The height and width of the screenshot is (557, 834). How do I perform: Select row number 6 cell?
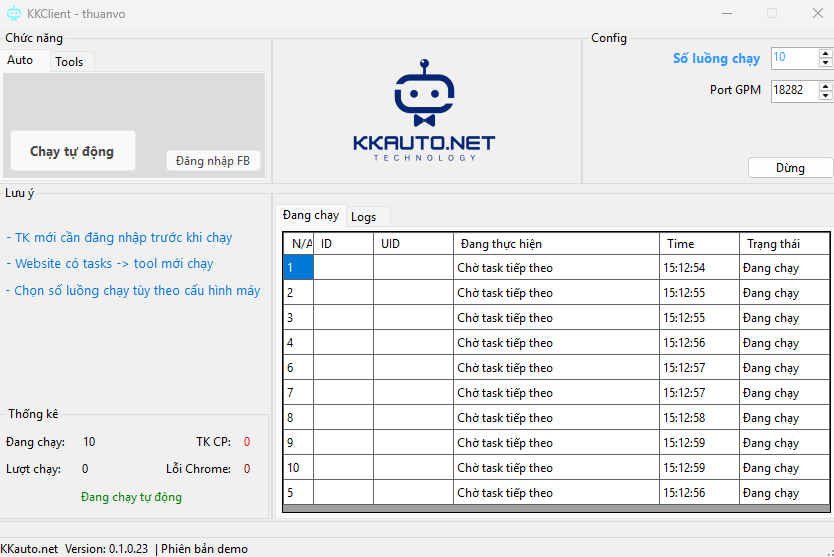[298, 368]
